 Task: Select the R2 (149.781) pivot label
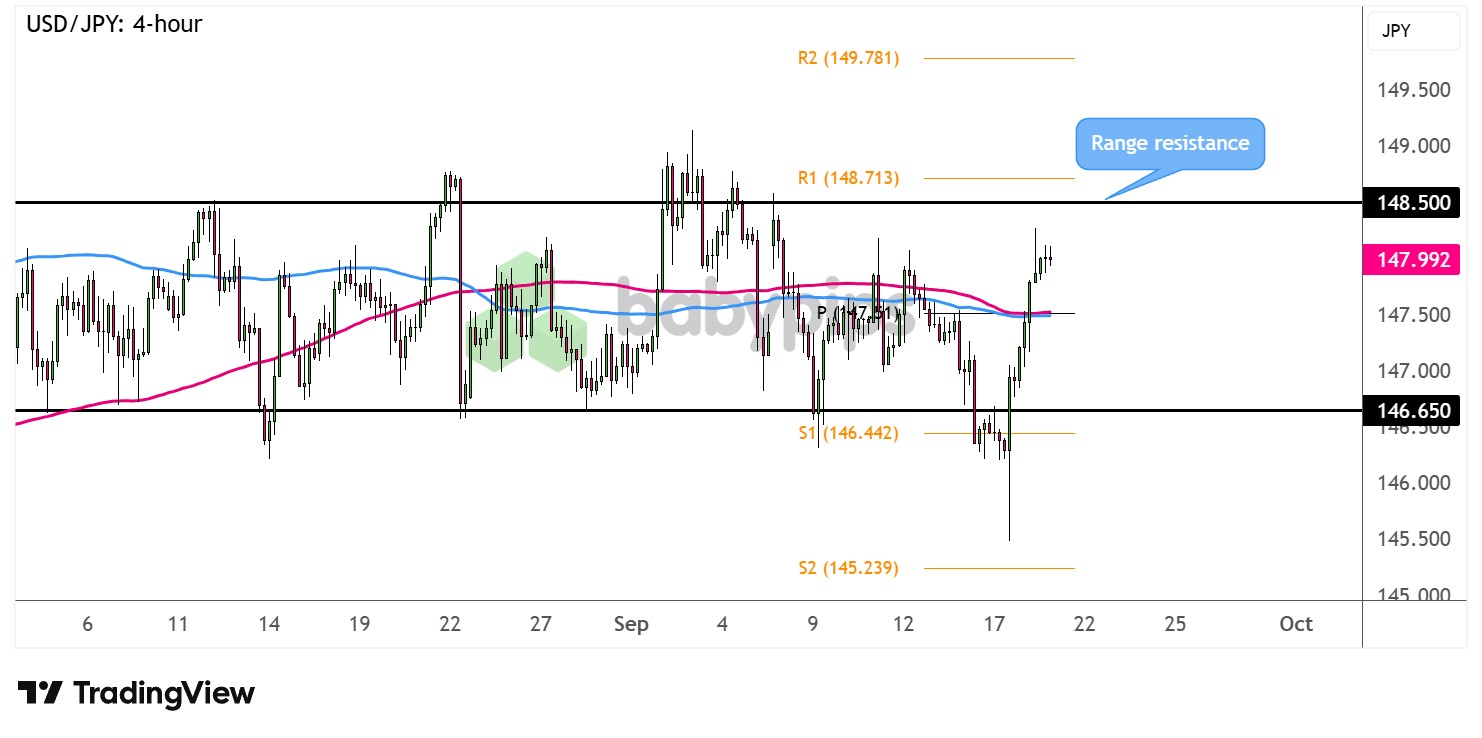point(848,58)
